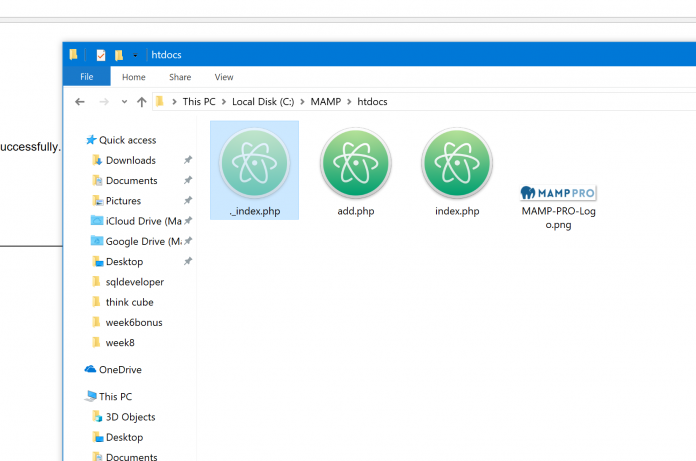Select the index.php Atom file icon

pyautogui.click(x=457, y=163)
